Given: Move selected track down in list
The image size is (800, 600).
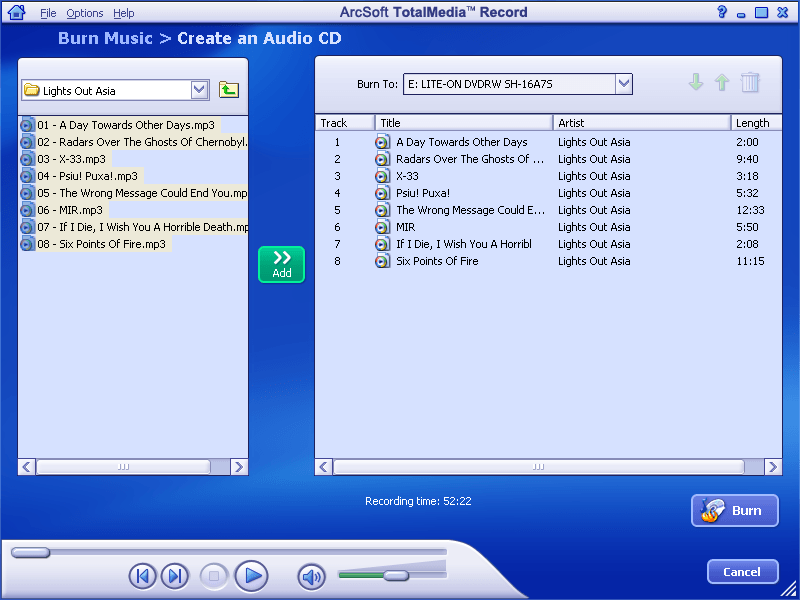Looking at the screenshot, I should [696, 83].
